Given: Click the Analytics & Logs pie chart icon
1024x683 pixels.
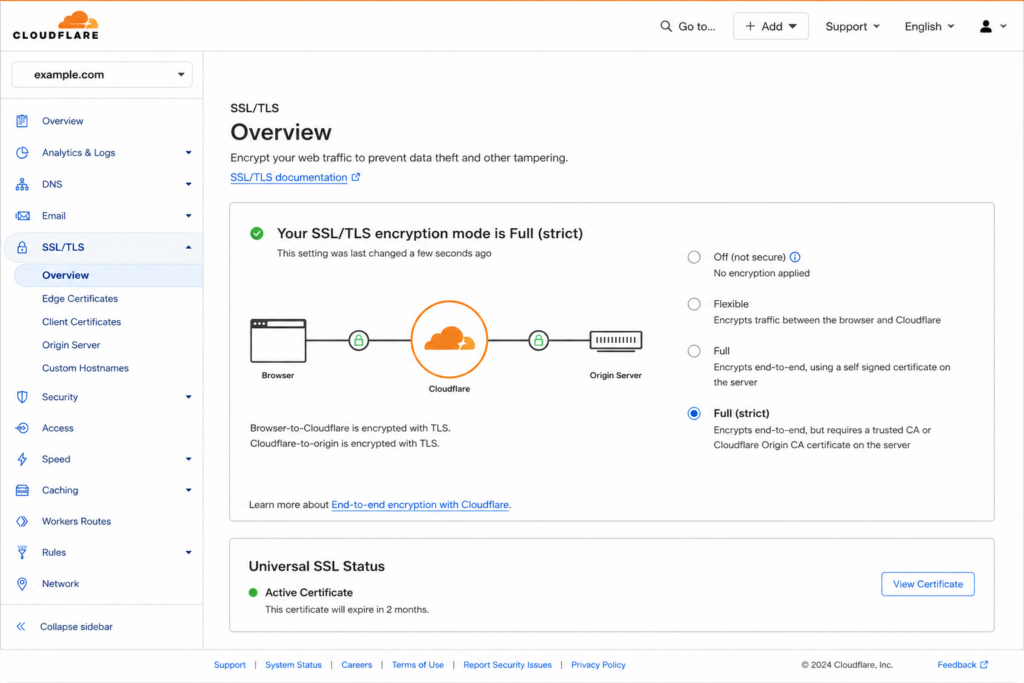Looking at the screenshot, I should [22, 153].
